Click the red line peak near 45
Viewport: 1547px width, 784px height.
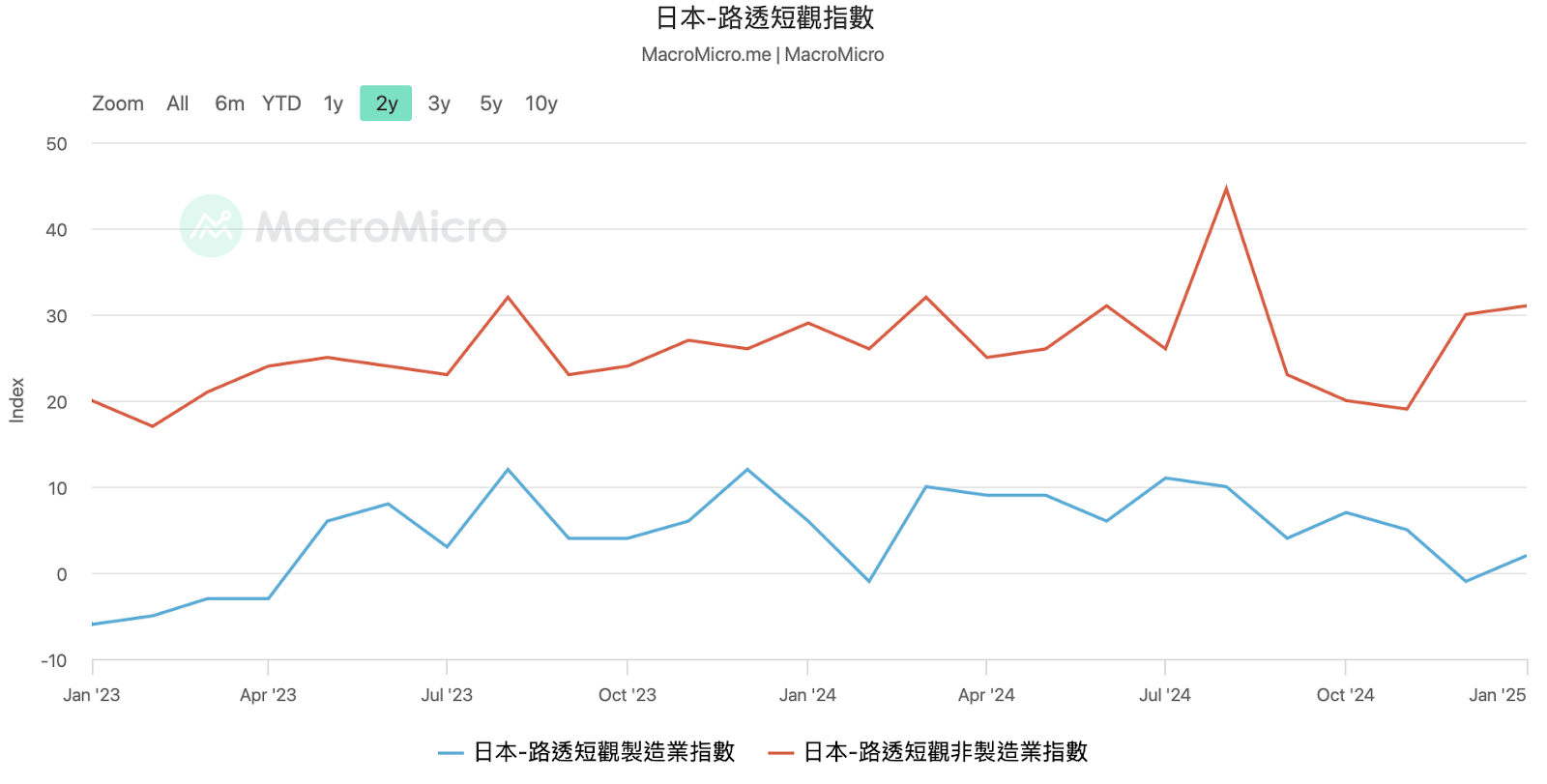tap(1226, 189)
